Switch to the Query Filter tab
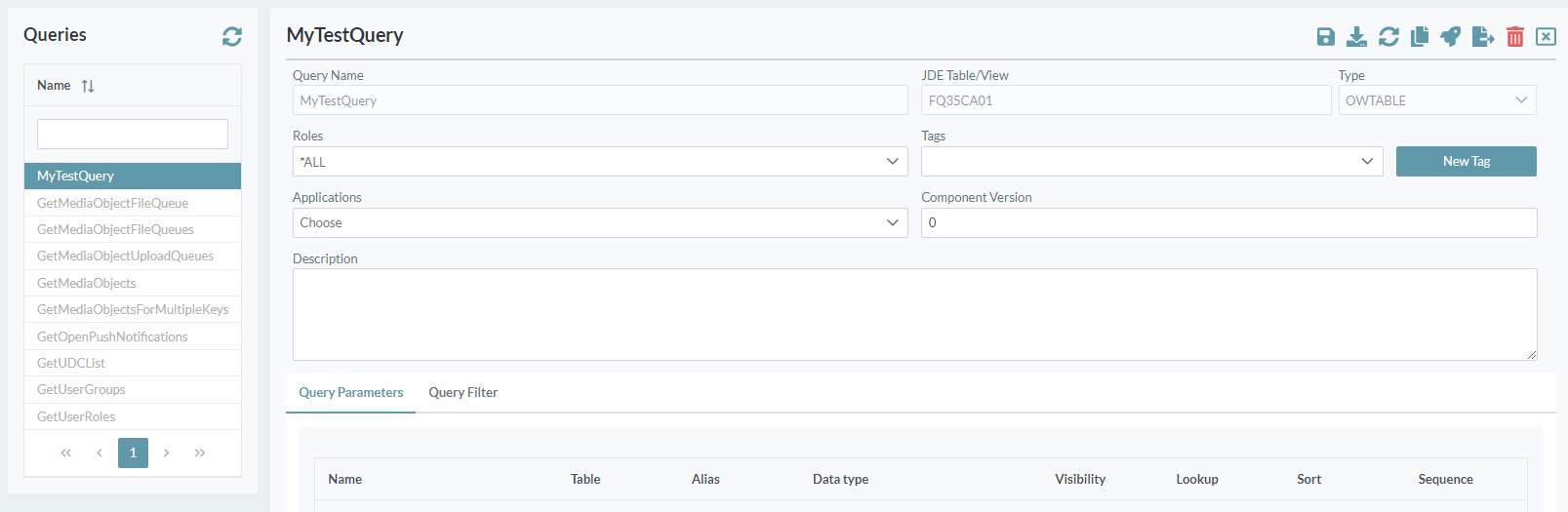Screen dimensions: 1568x512 coord(462,393)
